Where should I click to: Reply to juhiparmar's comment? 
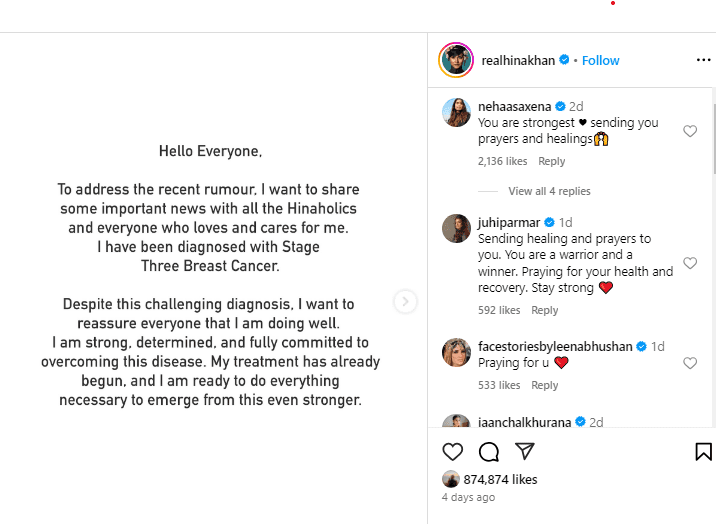click(x=545, y=310)
